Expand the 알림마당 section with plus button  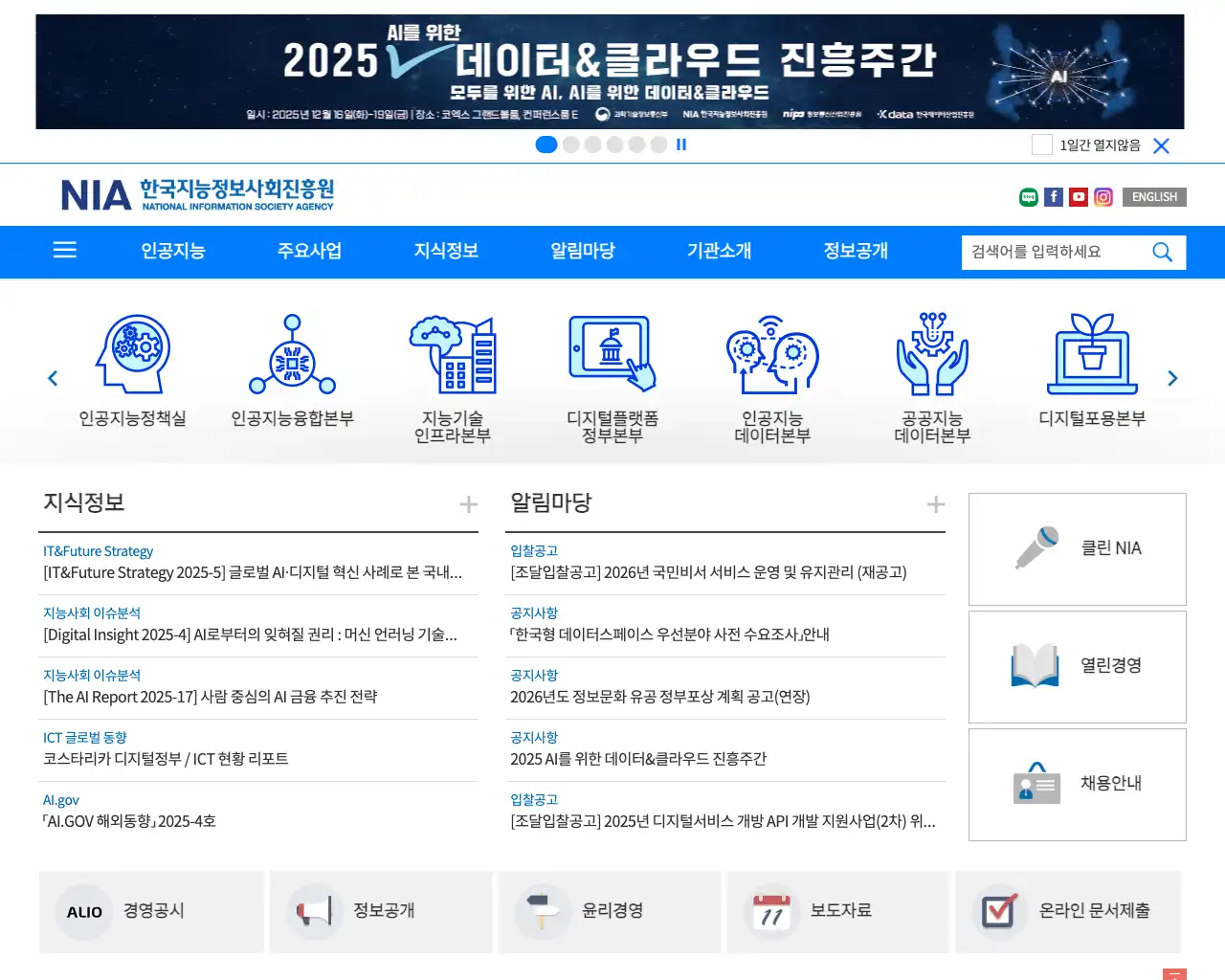(936, 503)
